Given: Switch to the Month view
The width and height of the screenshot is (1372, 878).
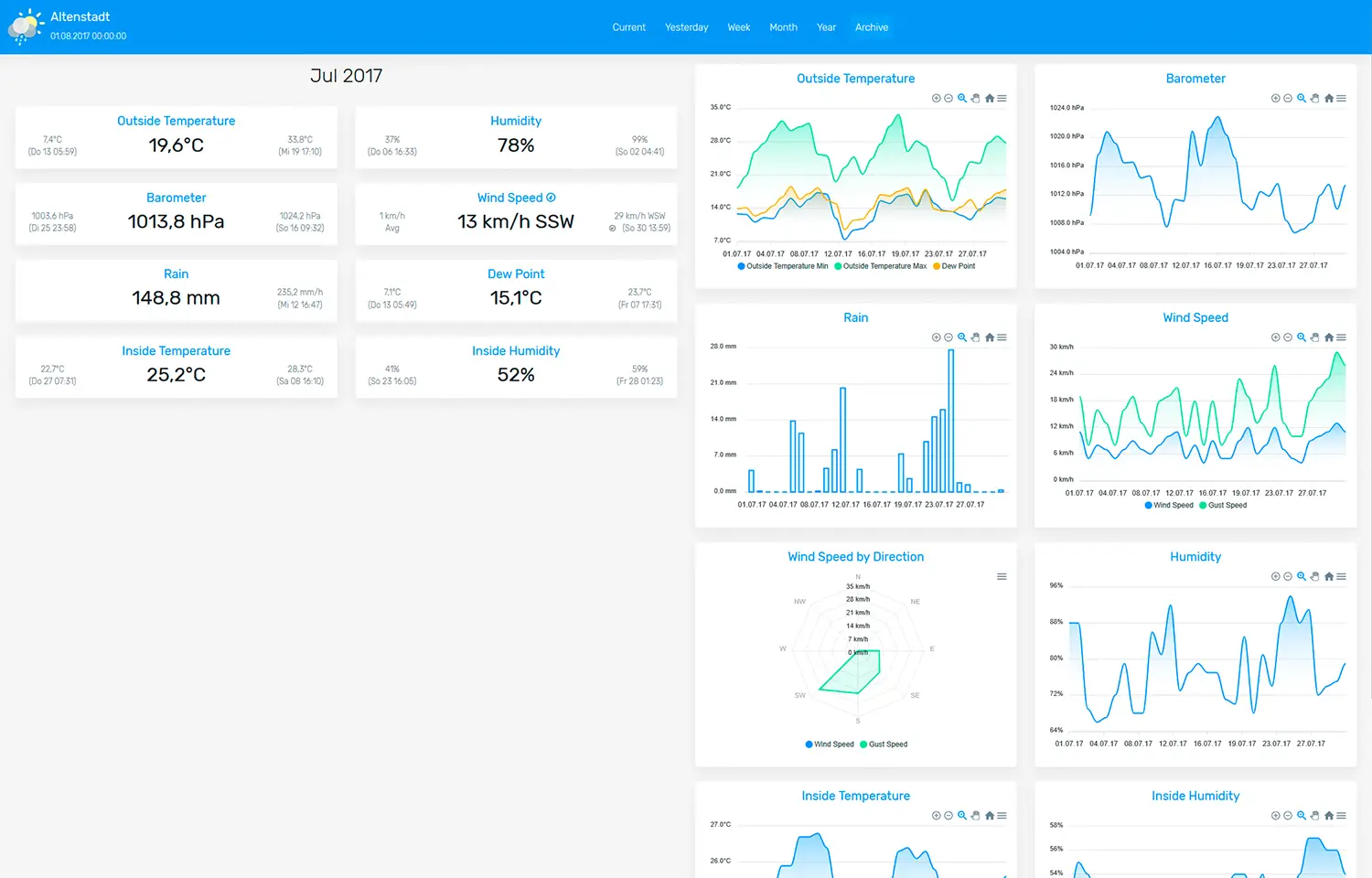Looking at the screenshot, I should tap(784, 27).
